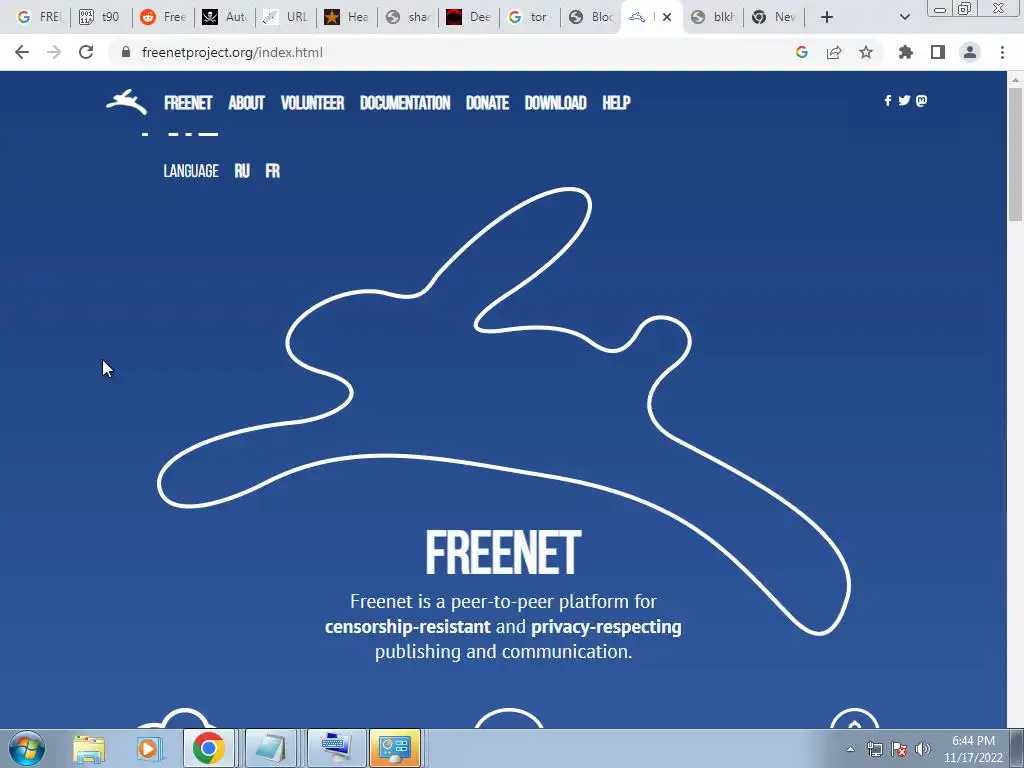Open the notepad taskbar icon
1024x768 pixels.
point(270,748)
